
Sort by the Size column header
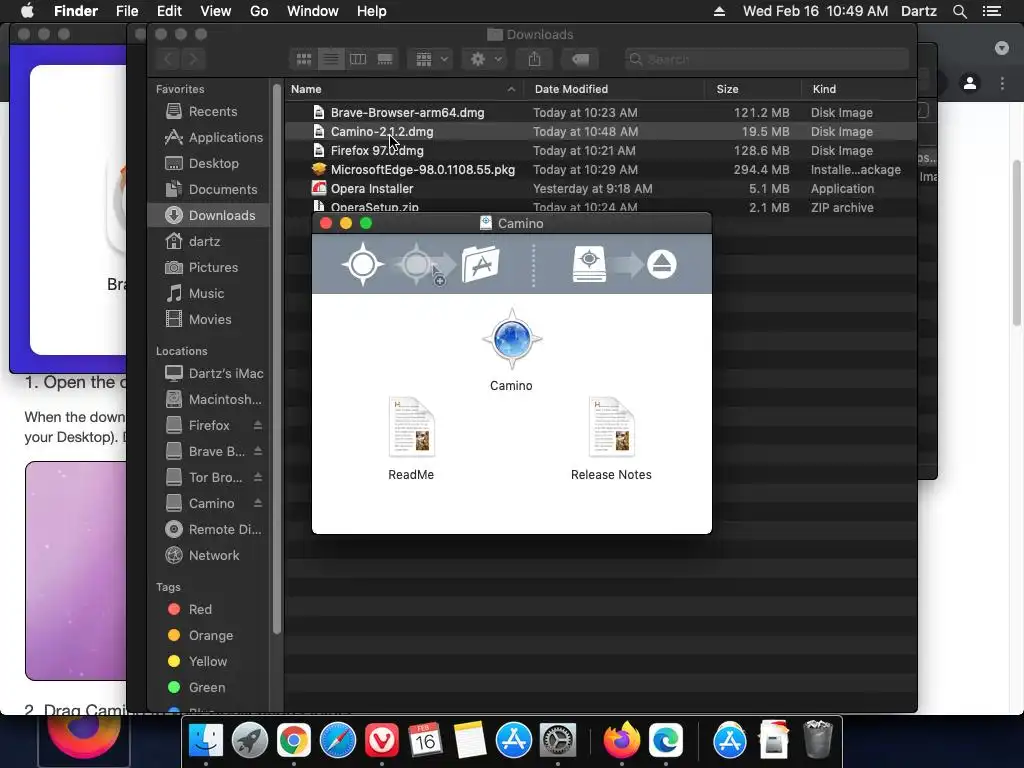(754, 89)
